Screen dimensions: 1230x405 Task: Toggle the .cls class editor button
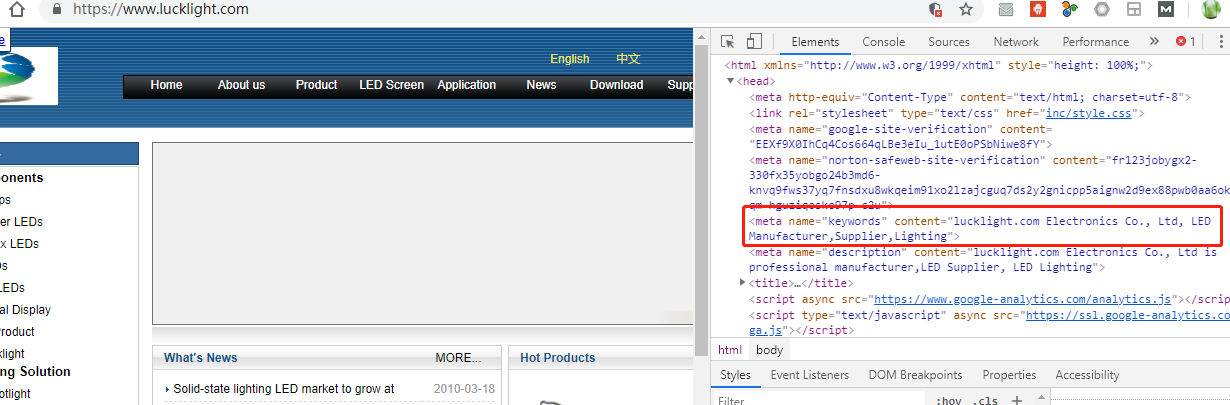[985, 400]
